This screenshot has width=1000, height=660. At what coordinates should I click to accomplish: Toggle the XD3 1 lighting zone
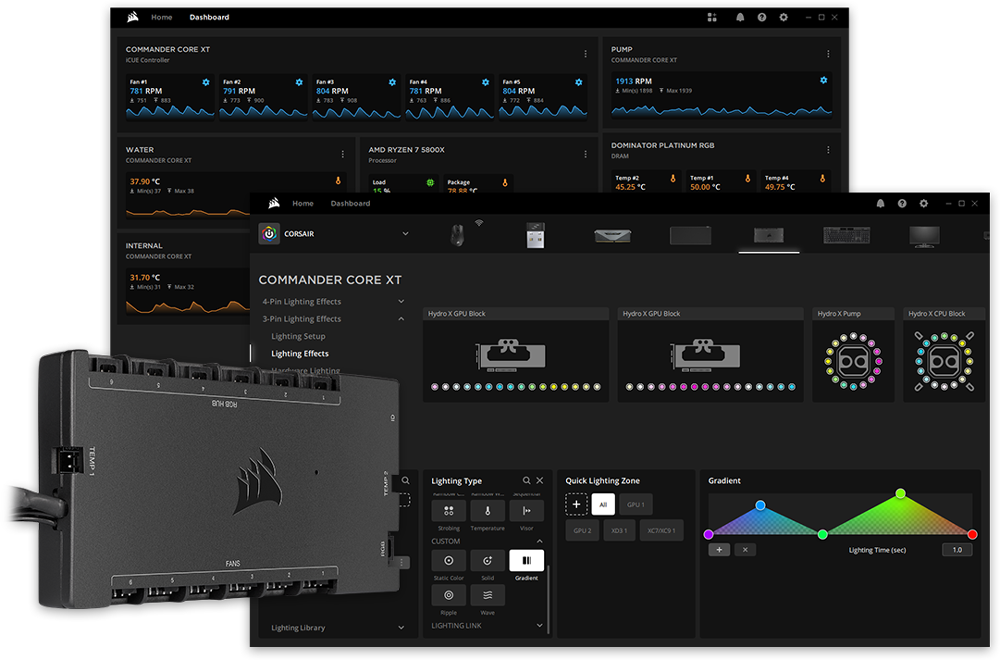point(618,530)
